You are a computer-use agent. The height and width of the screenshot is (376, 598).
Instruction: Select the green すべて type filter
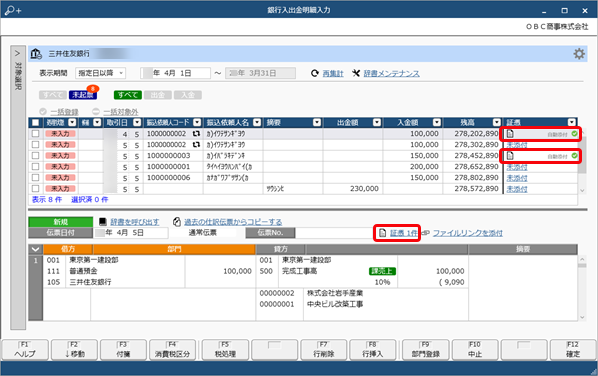(128, 95)
